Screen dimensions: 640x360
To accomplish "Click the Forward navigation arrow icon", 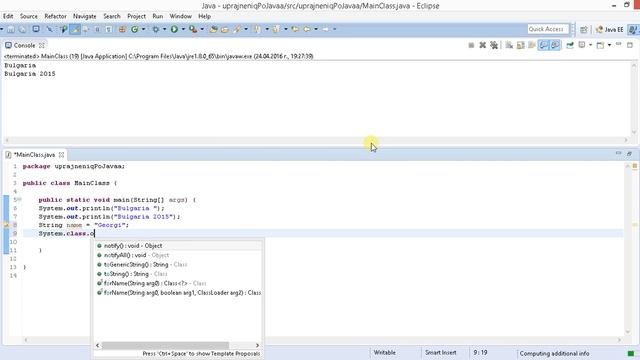I will (325, 29).
